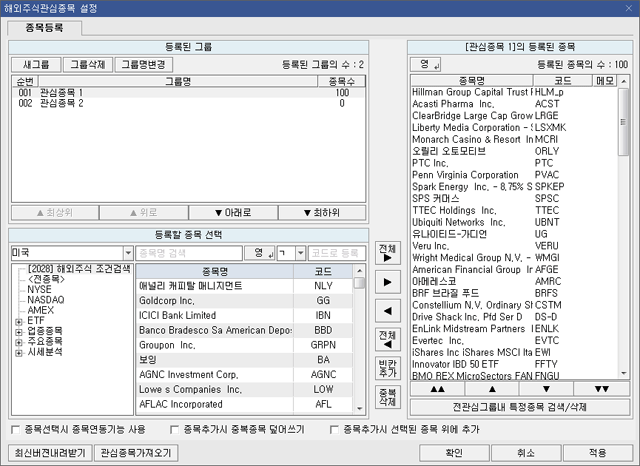
Task: Select Innovator IBD 50 ETF FFTY row
Action: tap(514, 364)
